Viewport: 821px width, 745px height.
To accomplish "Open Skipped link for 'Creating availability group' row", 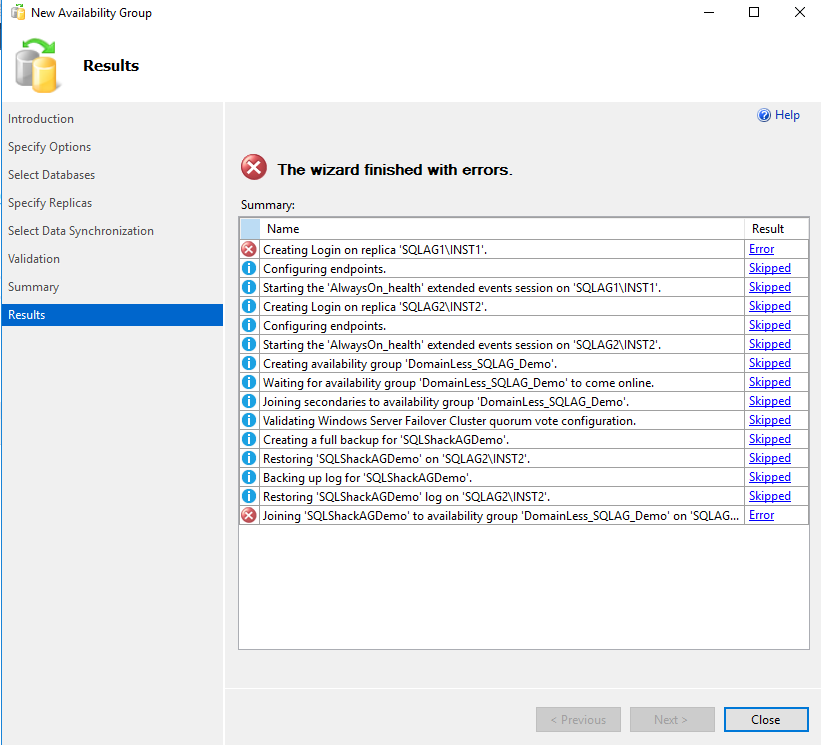I will point(769,363).
